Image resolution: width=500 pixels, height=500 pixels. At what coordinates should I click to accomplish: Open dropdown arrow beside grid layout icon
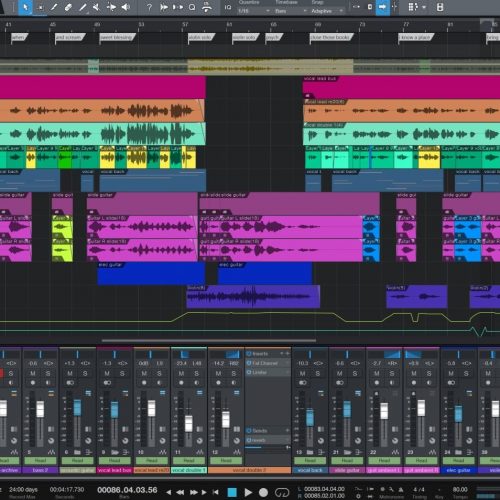click(x=424, y=7)
